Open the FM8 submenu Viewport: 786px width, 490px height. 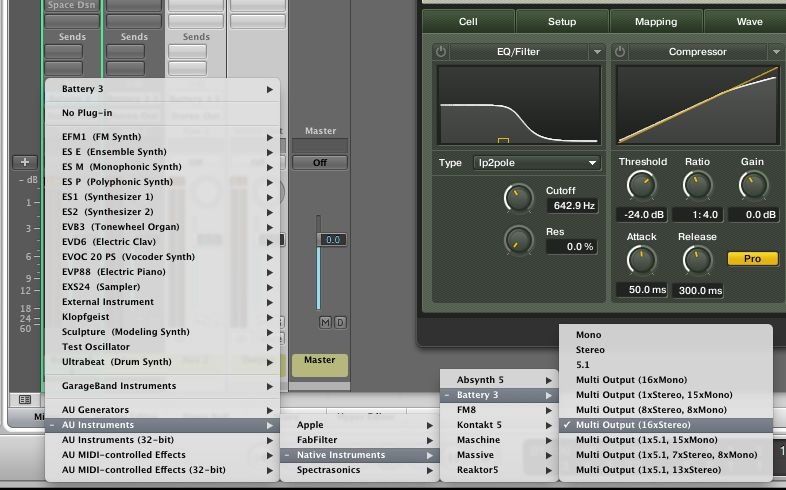pos(499,410)
